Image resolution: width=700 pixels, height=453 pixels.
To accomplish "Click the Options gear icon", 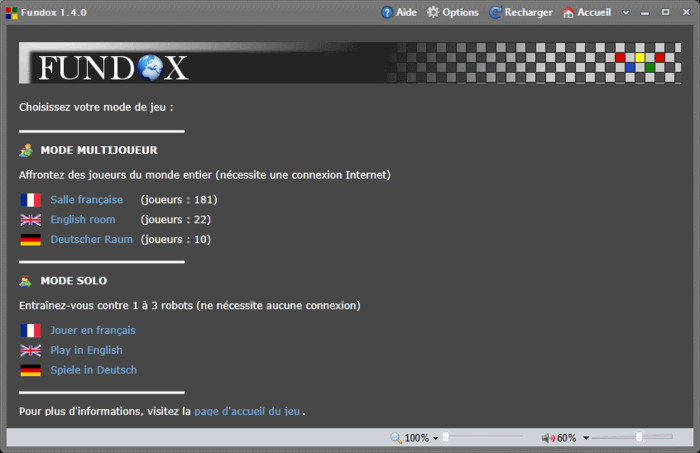I will (x=433, y=12).
